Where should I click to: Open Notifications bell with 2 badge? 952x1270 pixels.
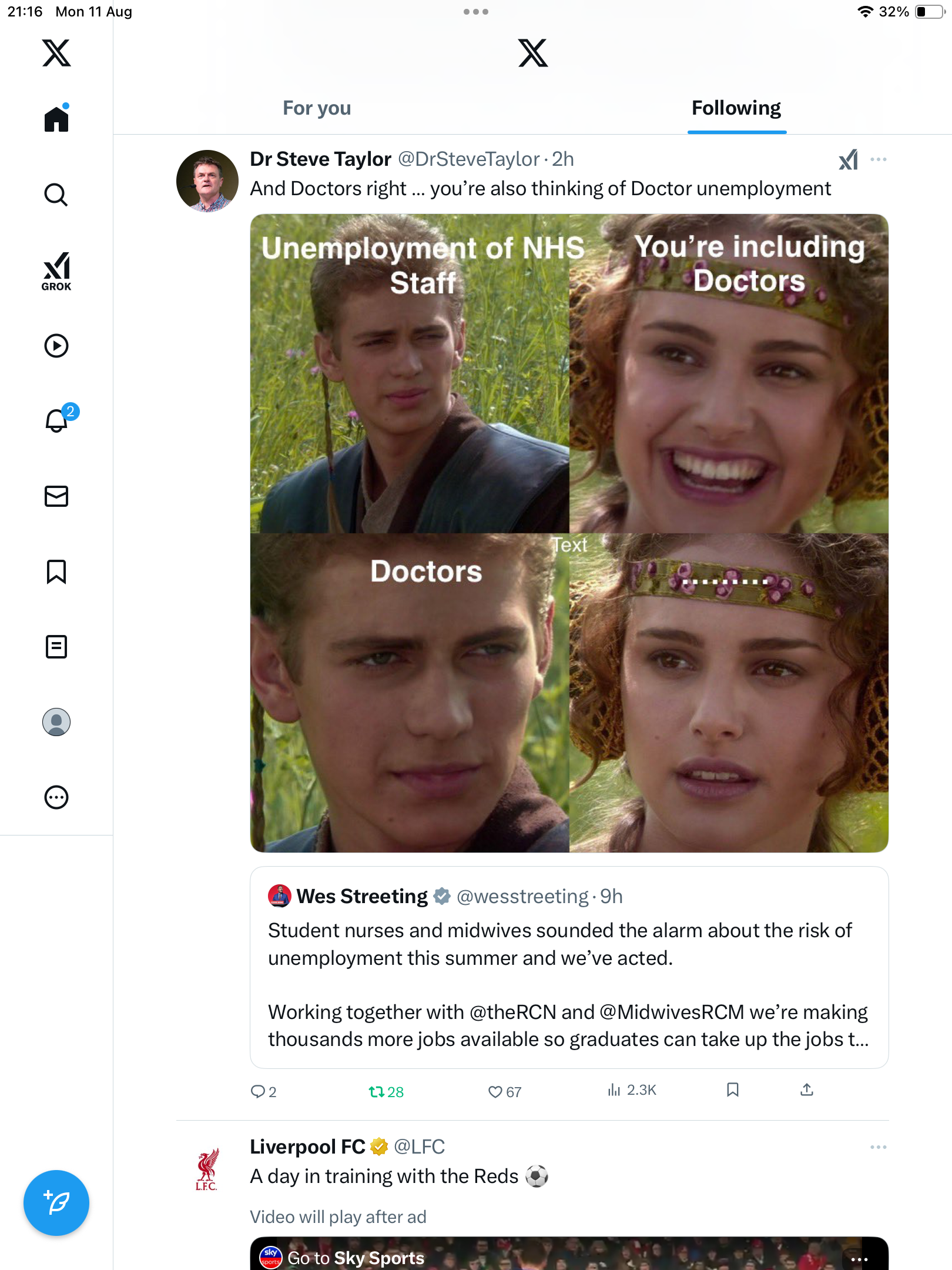(58, 420)
